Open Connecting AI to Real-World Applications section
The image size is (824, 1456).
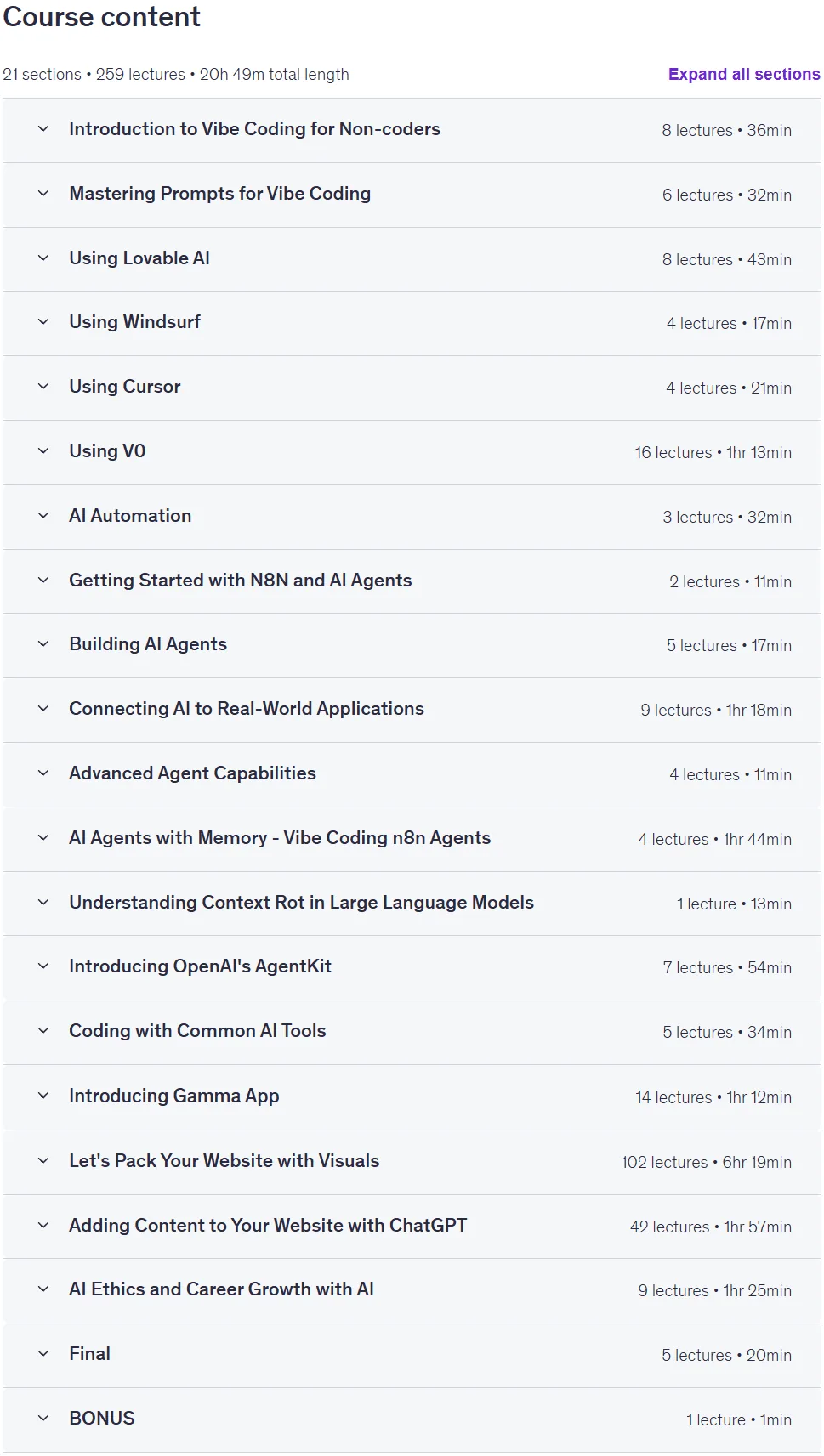[x=412, y=710]
